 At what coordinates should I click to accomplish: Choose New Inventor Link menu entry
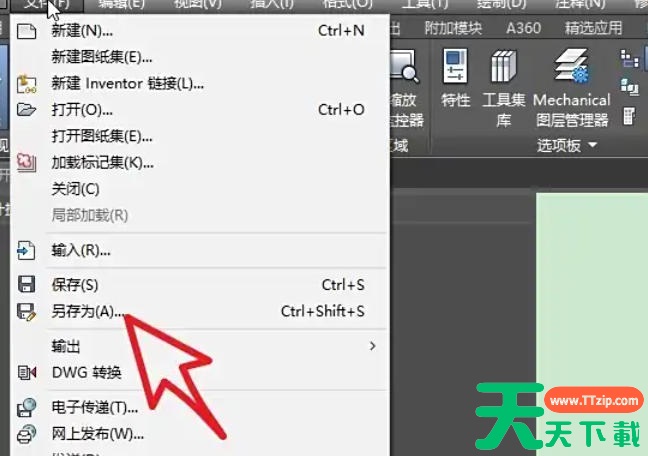[x=127, y=83]
